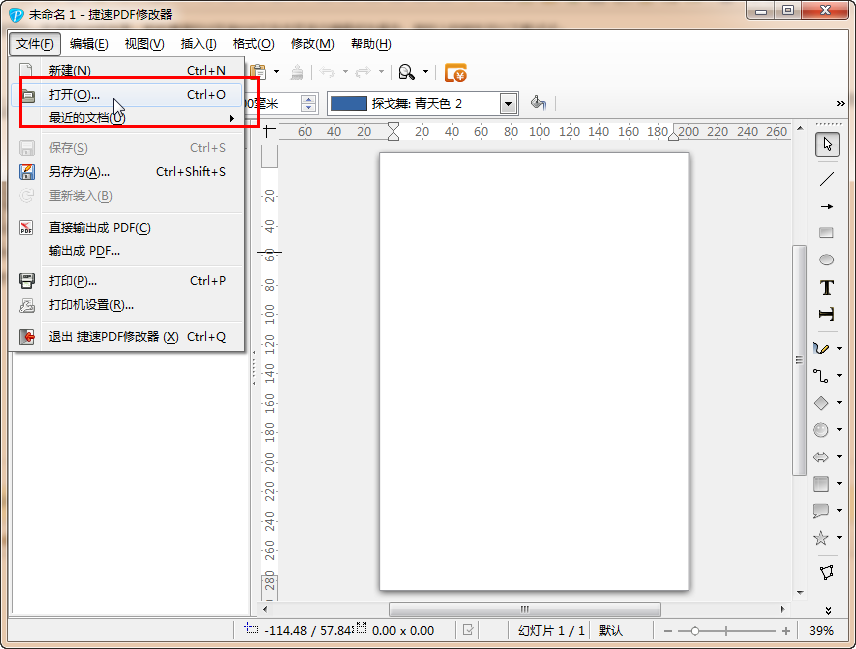Image resolution: width=856 pixels, height=649 pixels.
Task: Select the Ellipse shape tool
Action: [827, 260]
